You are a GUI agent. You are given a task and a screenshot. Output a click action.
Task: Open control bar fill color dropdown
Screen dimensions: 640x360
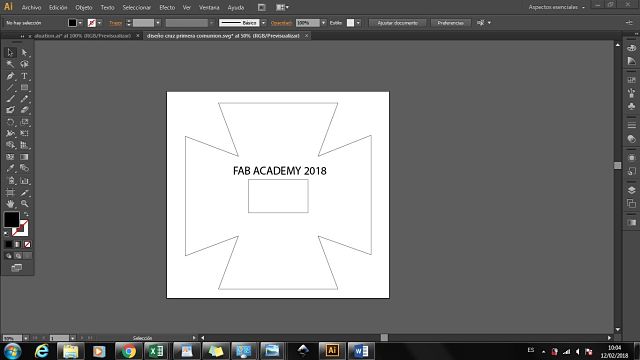pos(80,23)
